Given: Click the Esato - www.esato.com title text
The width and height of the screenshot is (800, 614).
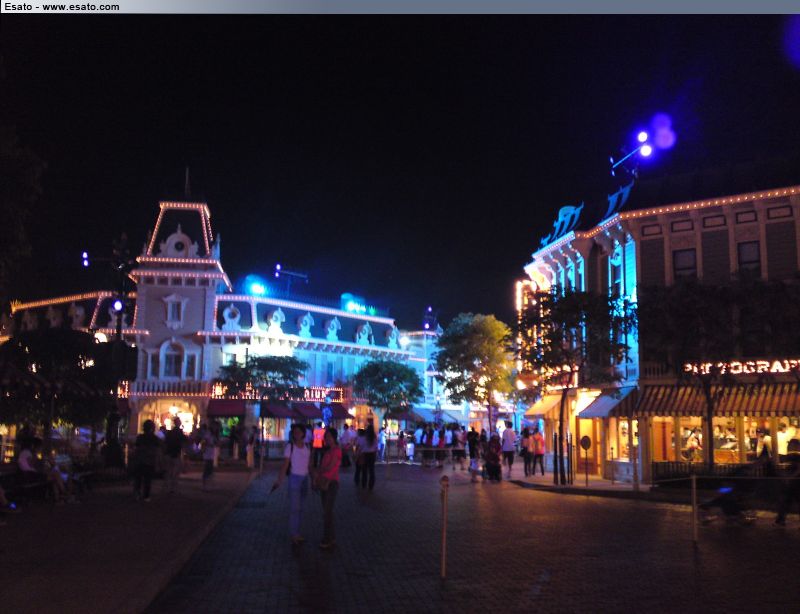Looking at the screenshot, I should click(x=62, y=7).
